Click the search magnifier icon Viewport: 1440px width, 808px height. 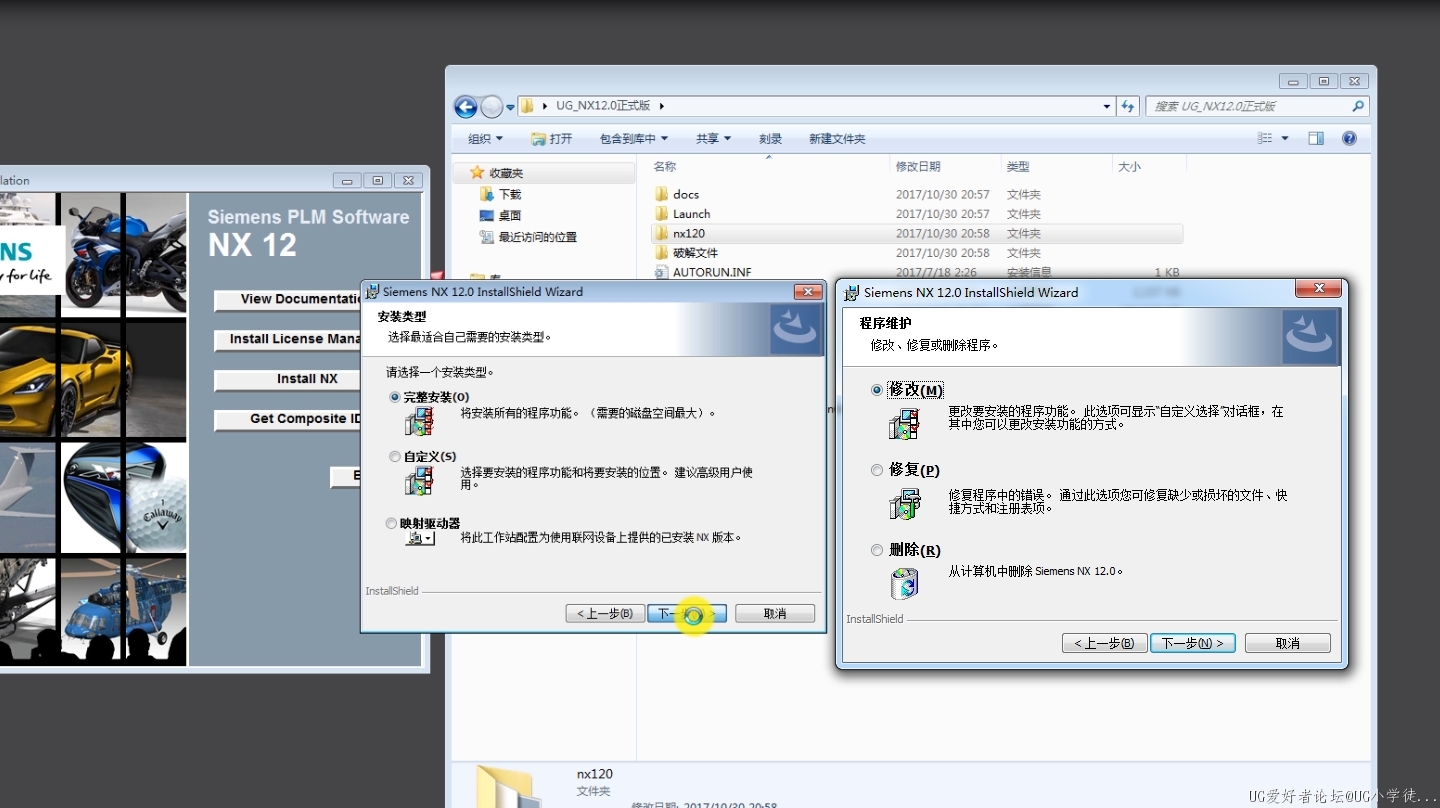click(x=1358, y=106)
